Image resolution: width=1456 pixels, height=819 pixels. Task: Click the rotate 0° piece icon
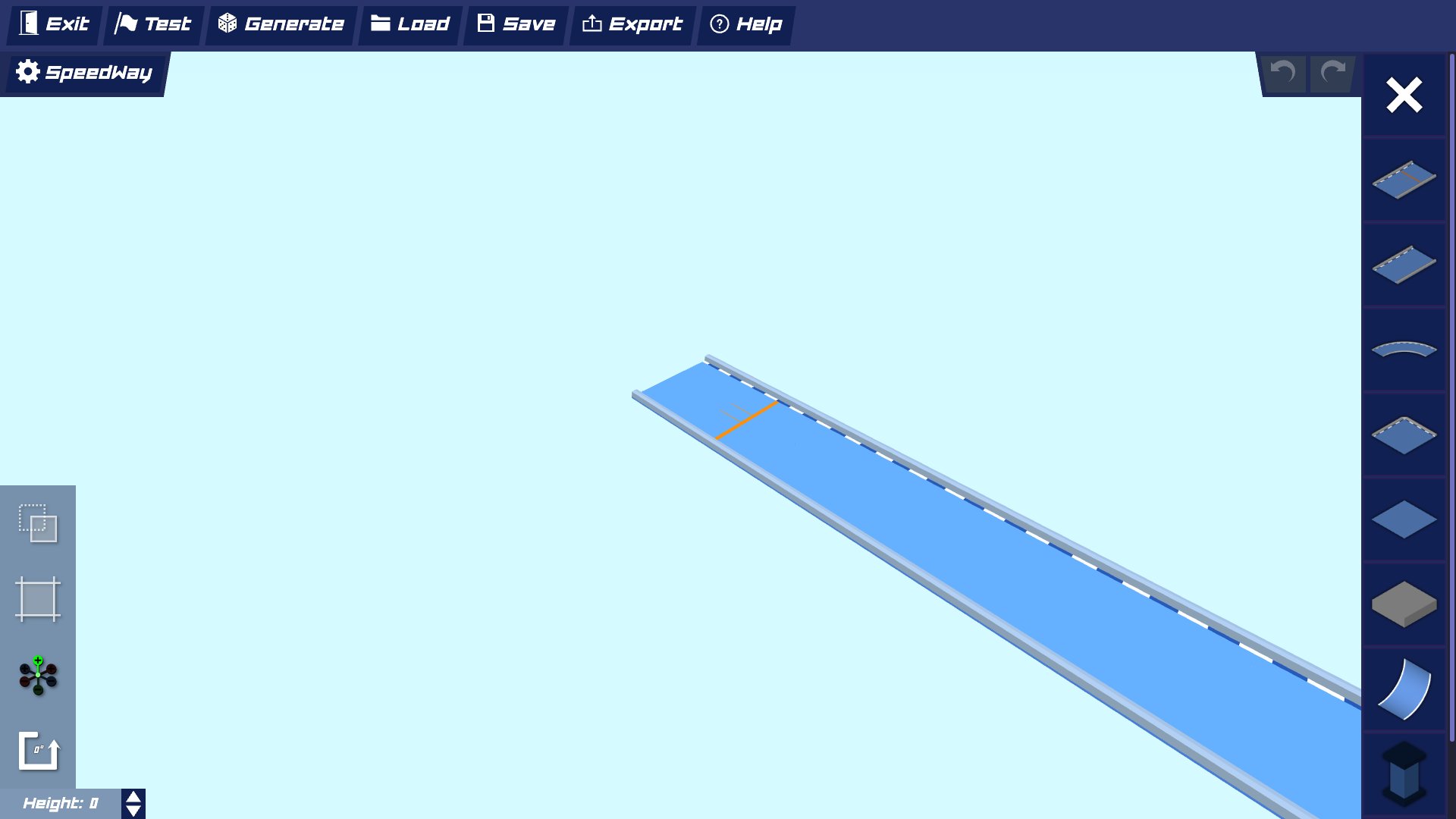click(x=38, y=751)
